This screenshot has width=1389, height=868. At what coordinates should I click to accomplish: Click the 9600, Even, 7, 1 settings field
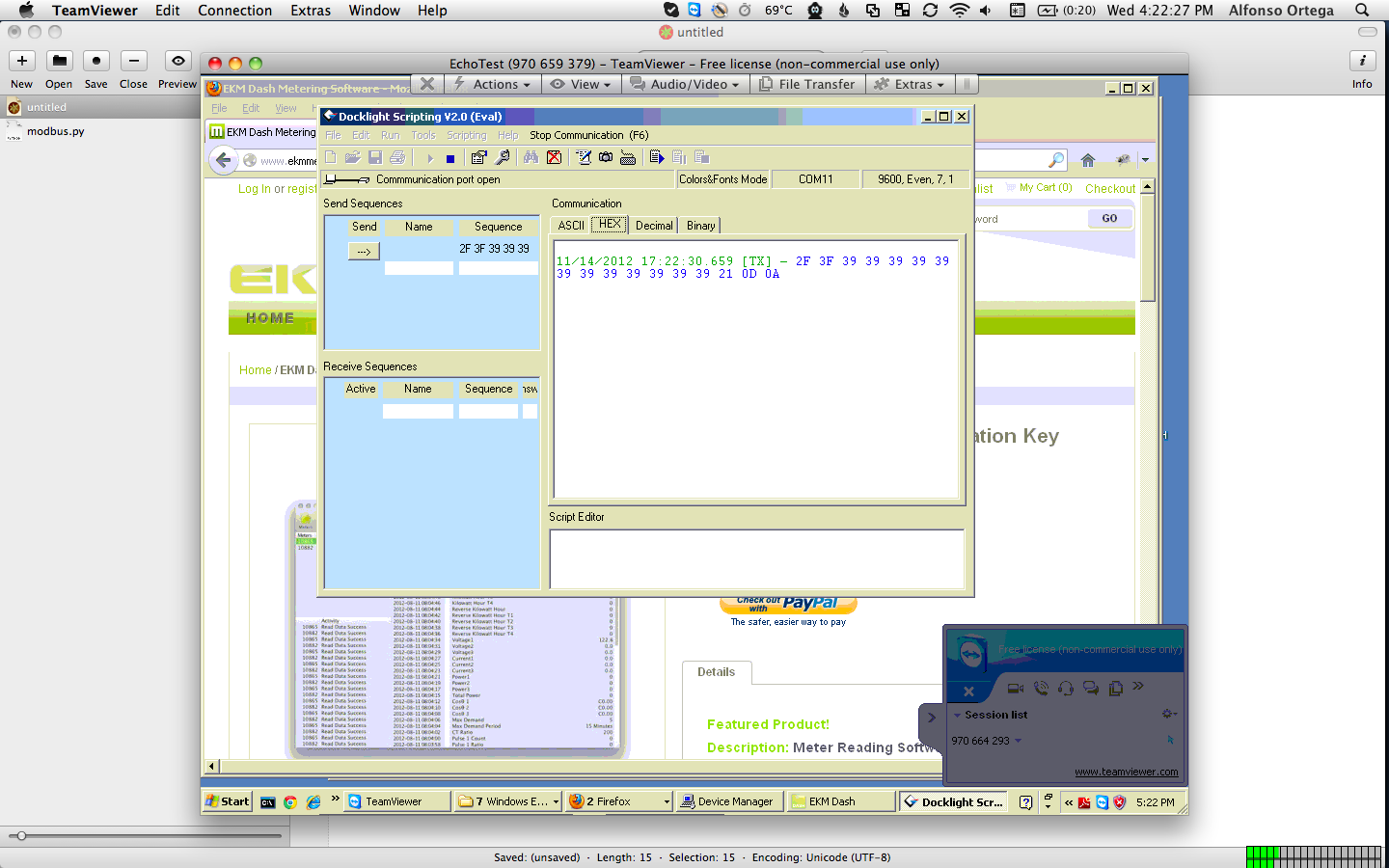click(915, 179)
